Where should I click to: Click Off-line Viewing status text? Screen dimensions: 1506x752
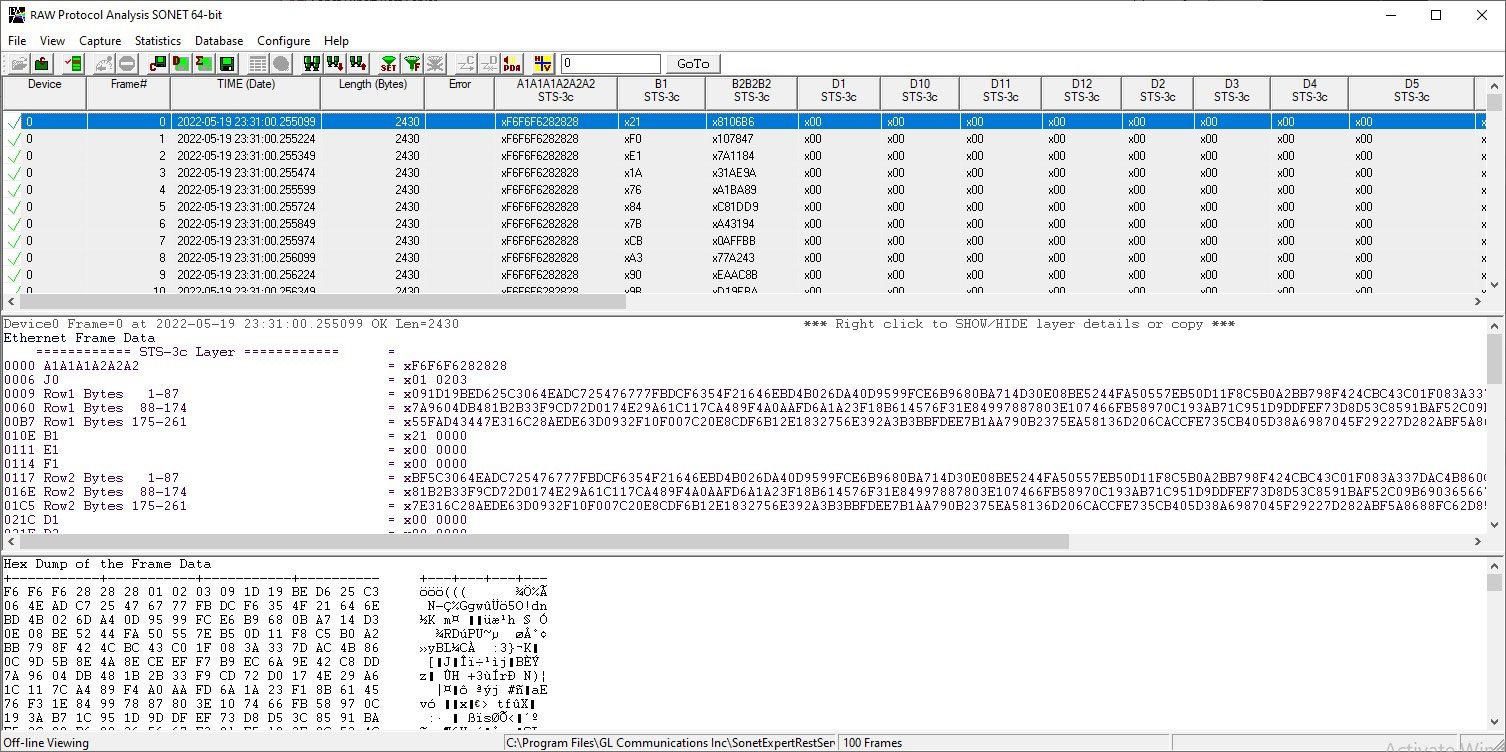(46, 743)
